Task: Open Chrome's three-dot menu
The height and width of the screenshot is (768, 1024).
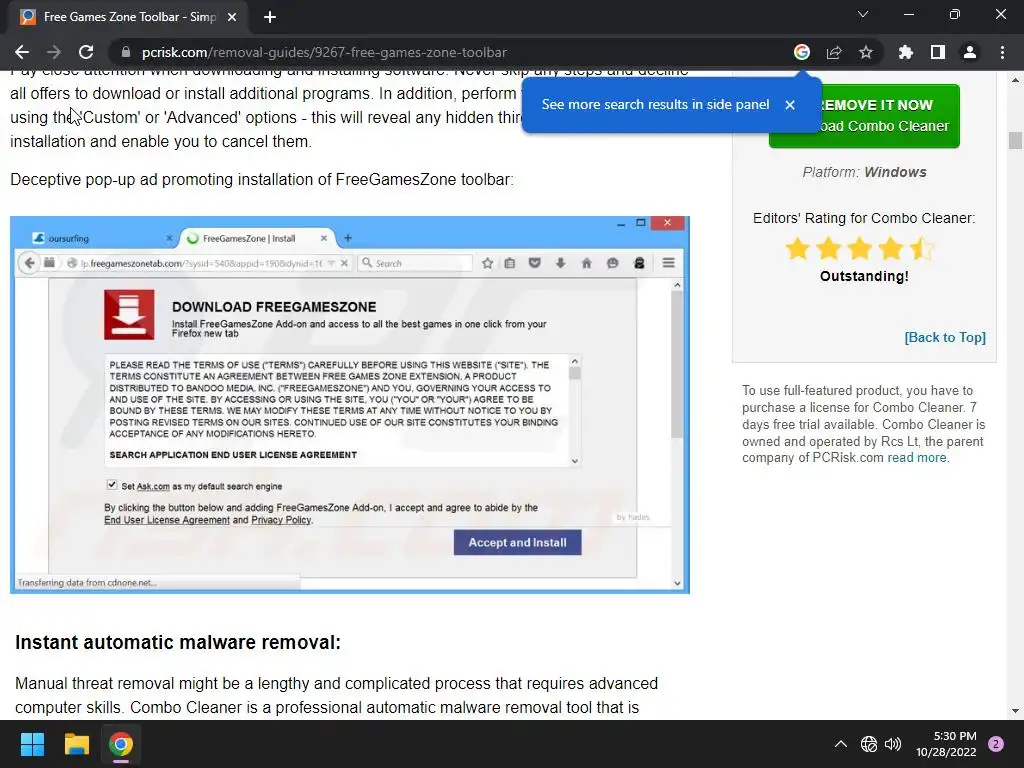Action: pyautogui.click(x=1002, y=52)
